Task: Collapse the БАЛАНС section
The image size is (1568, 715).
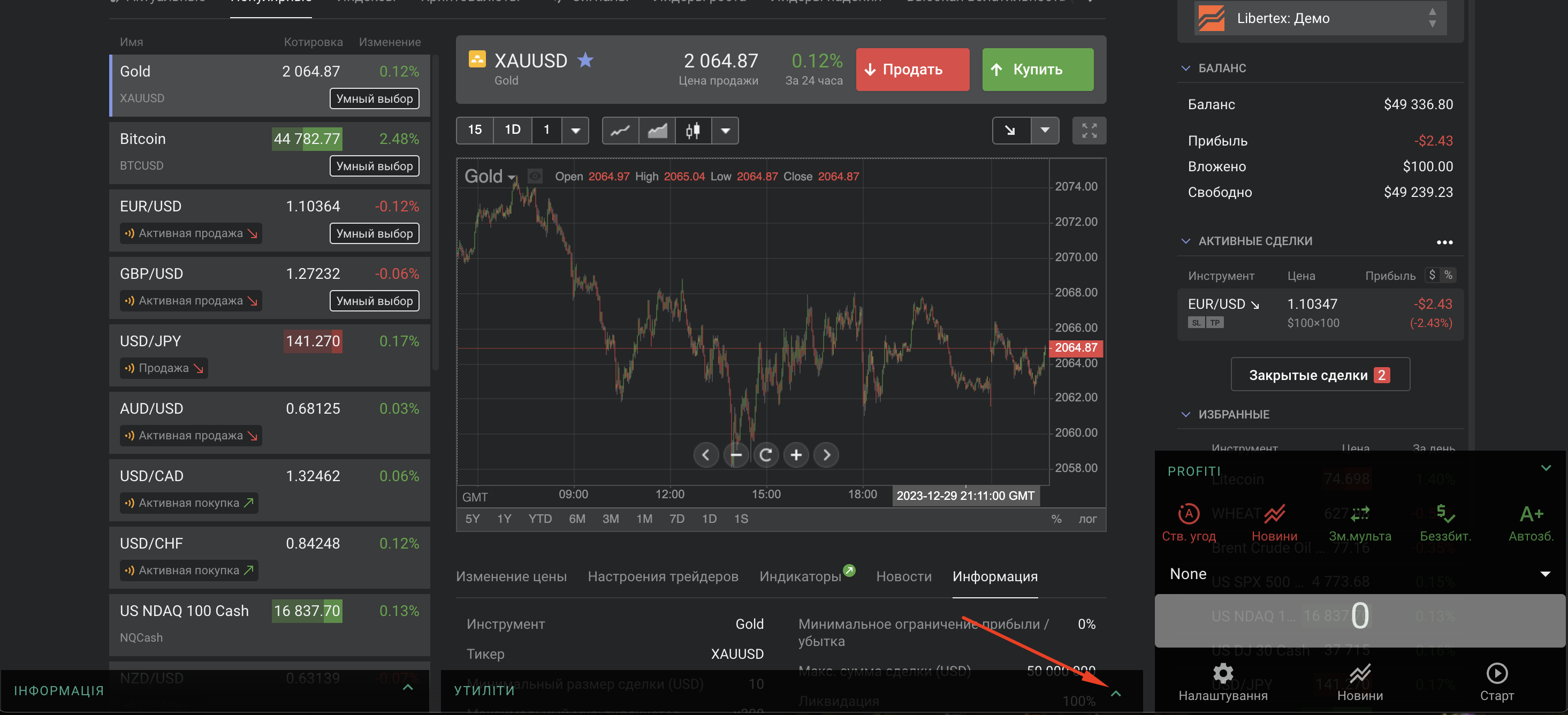Action: click(1185, 68)
